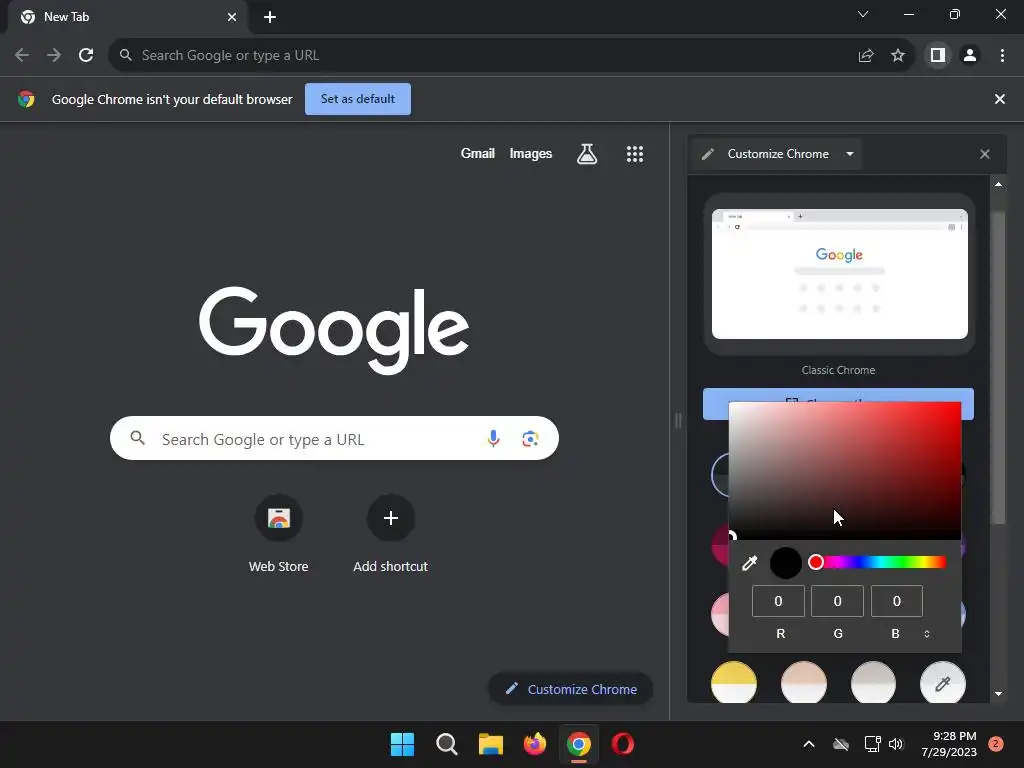Show hidden system tray icons
This screenshot has height=768, width=1024.
808,744
